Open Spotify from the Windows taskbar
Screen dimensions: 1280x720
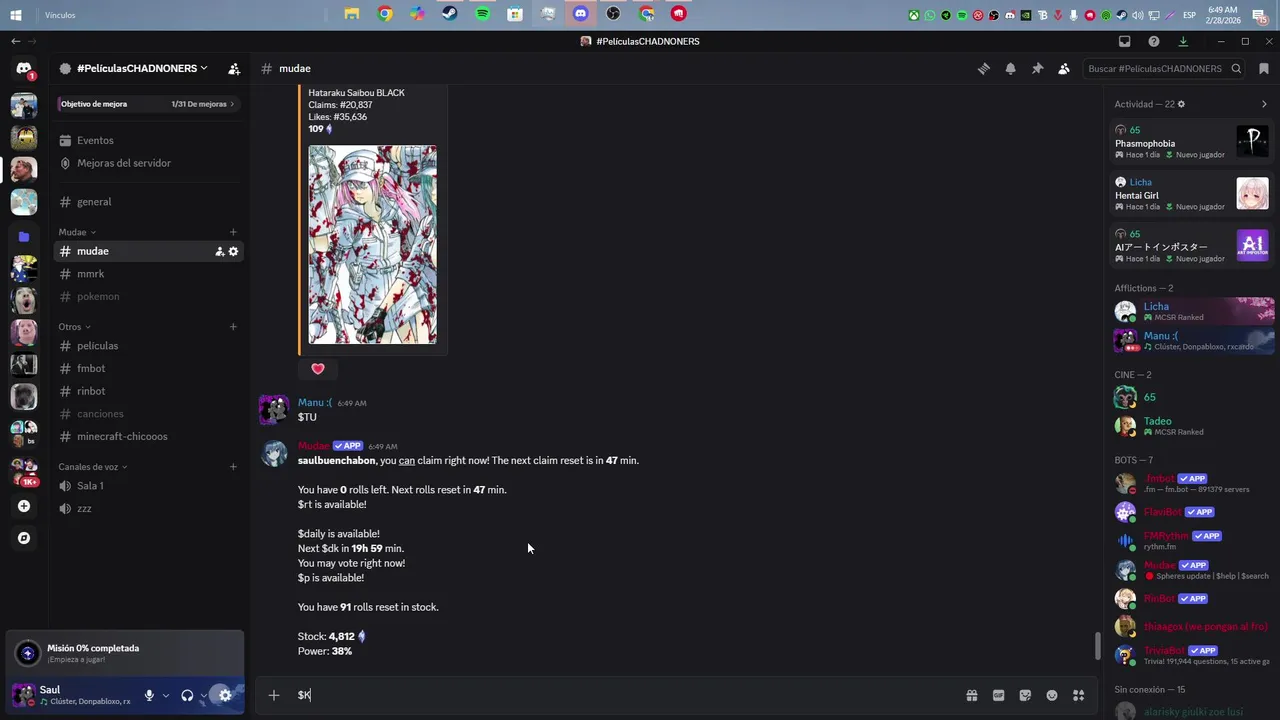(x=482, y=14)
